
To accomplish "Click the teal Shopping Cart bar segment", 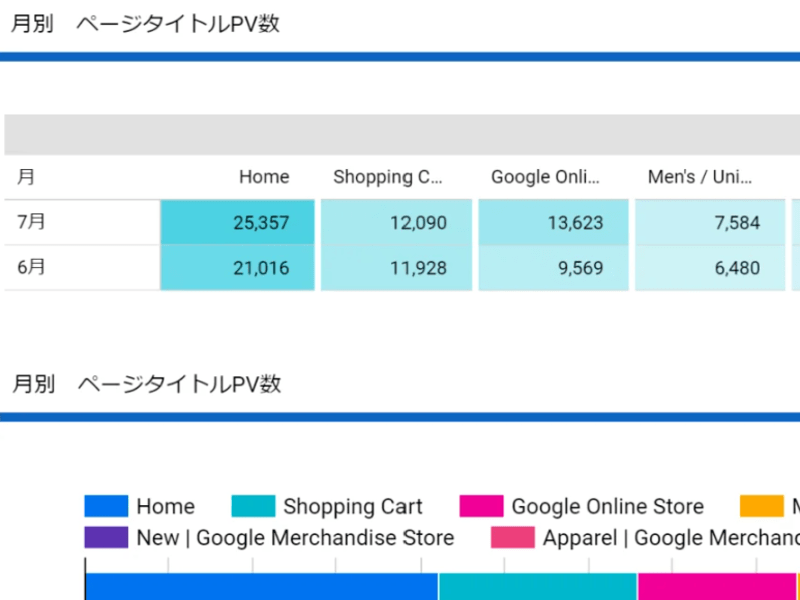I will coord(537,586).
